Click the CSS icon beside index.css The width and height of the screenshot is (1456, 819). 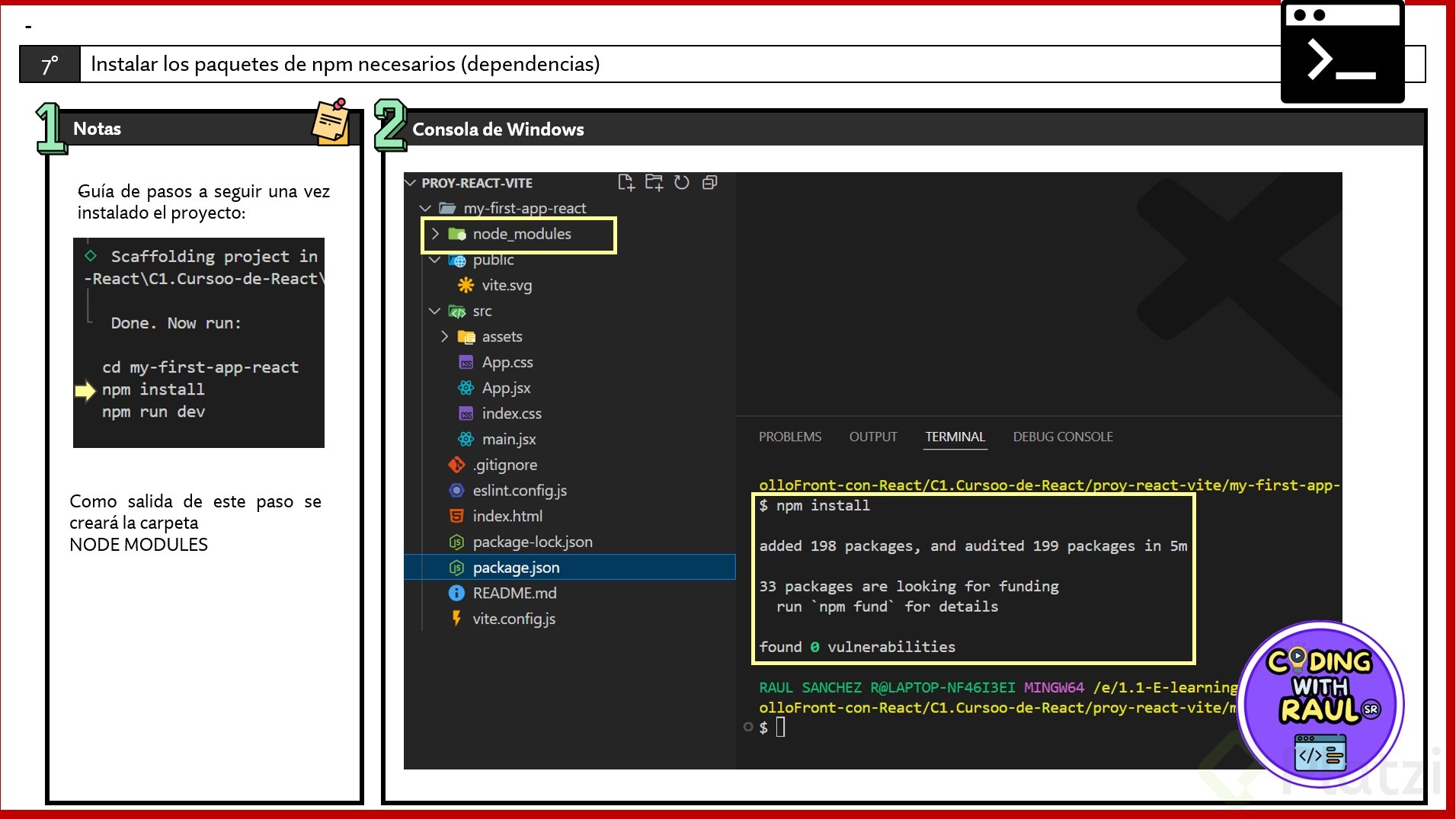tap(466, 414)
